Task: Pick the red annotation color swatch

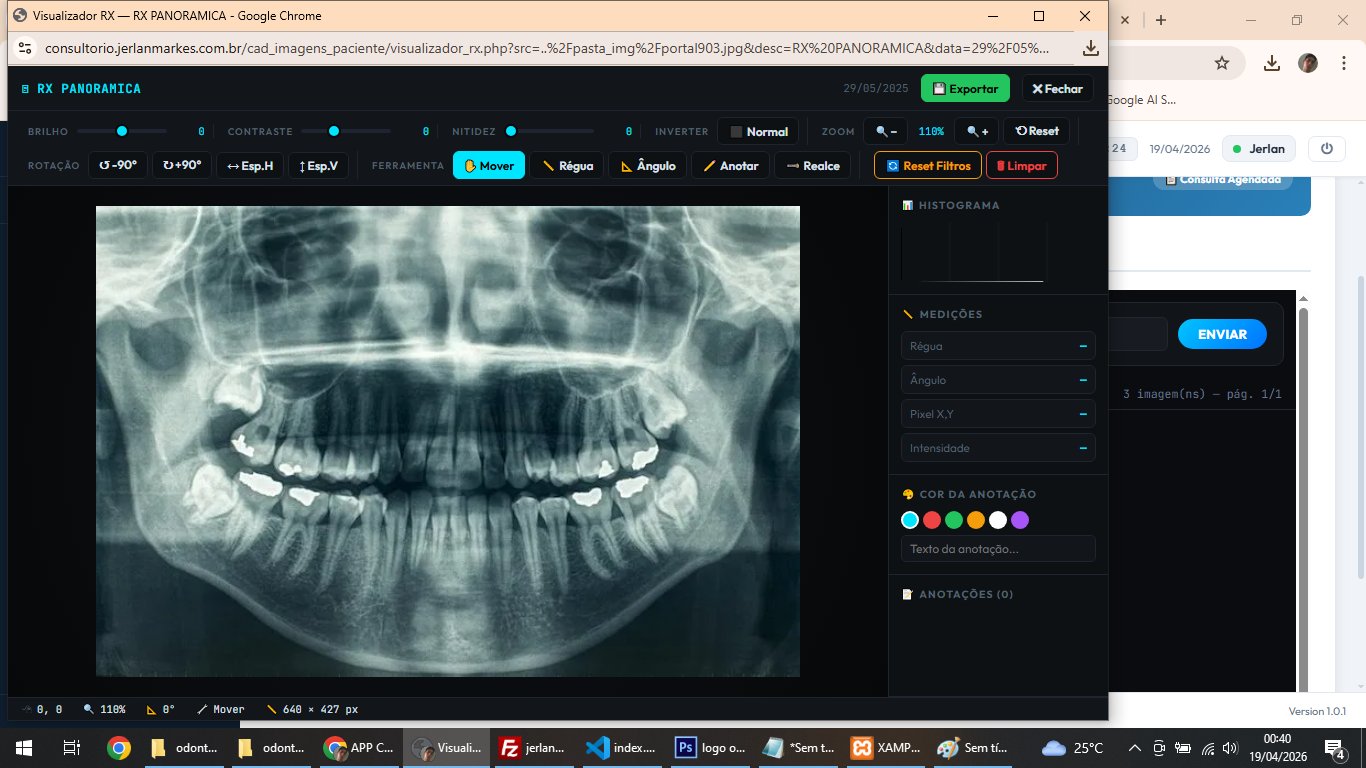Action: (932, 519)
